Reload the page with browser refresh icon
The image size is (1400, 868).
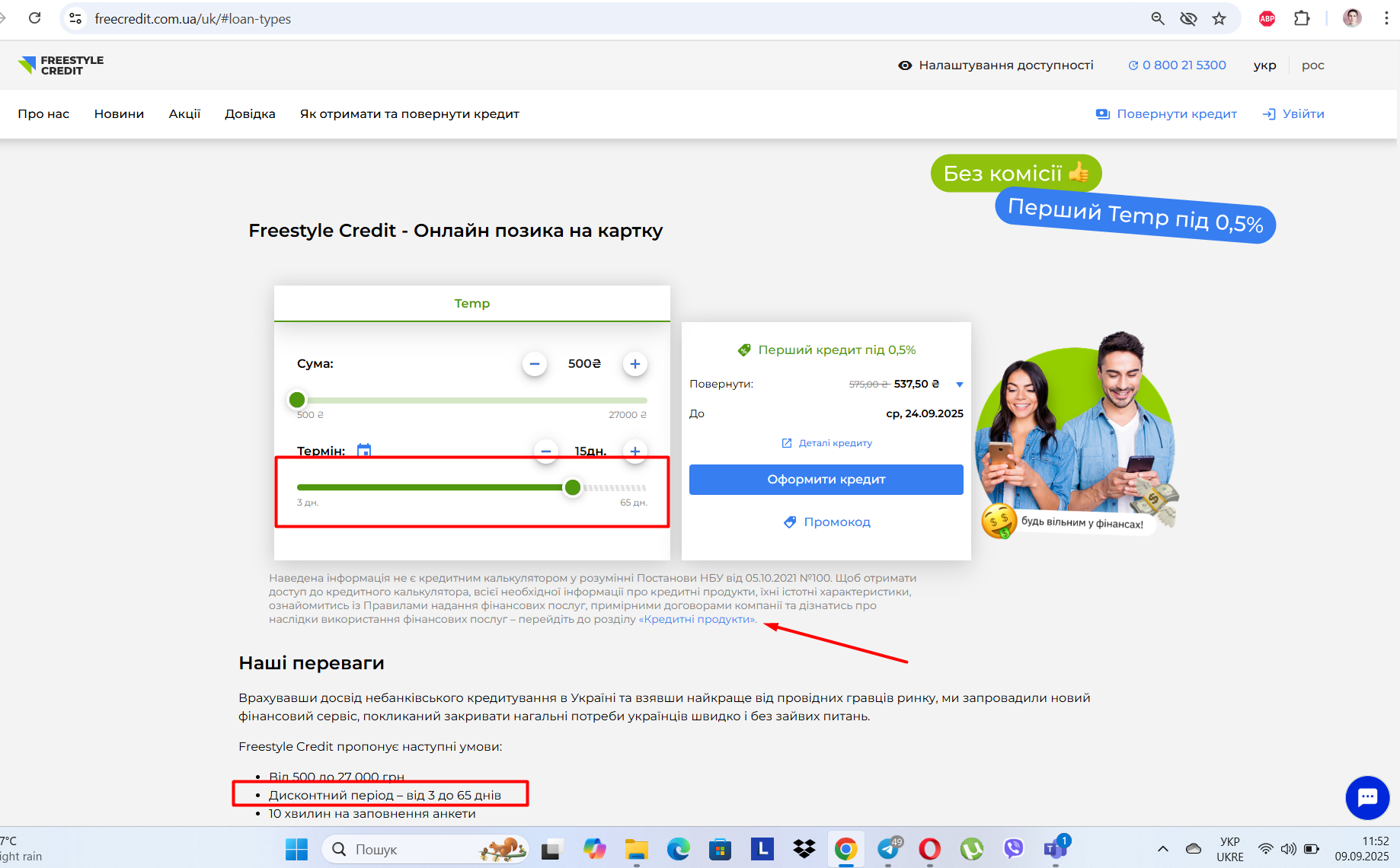click(x=34, y=18)
